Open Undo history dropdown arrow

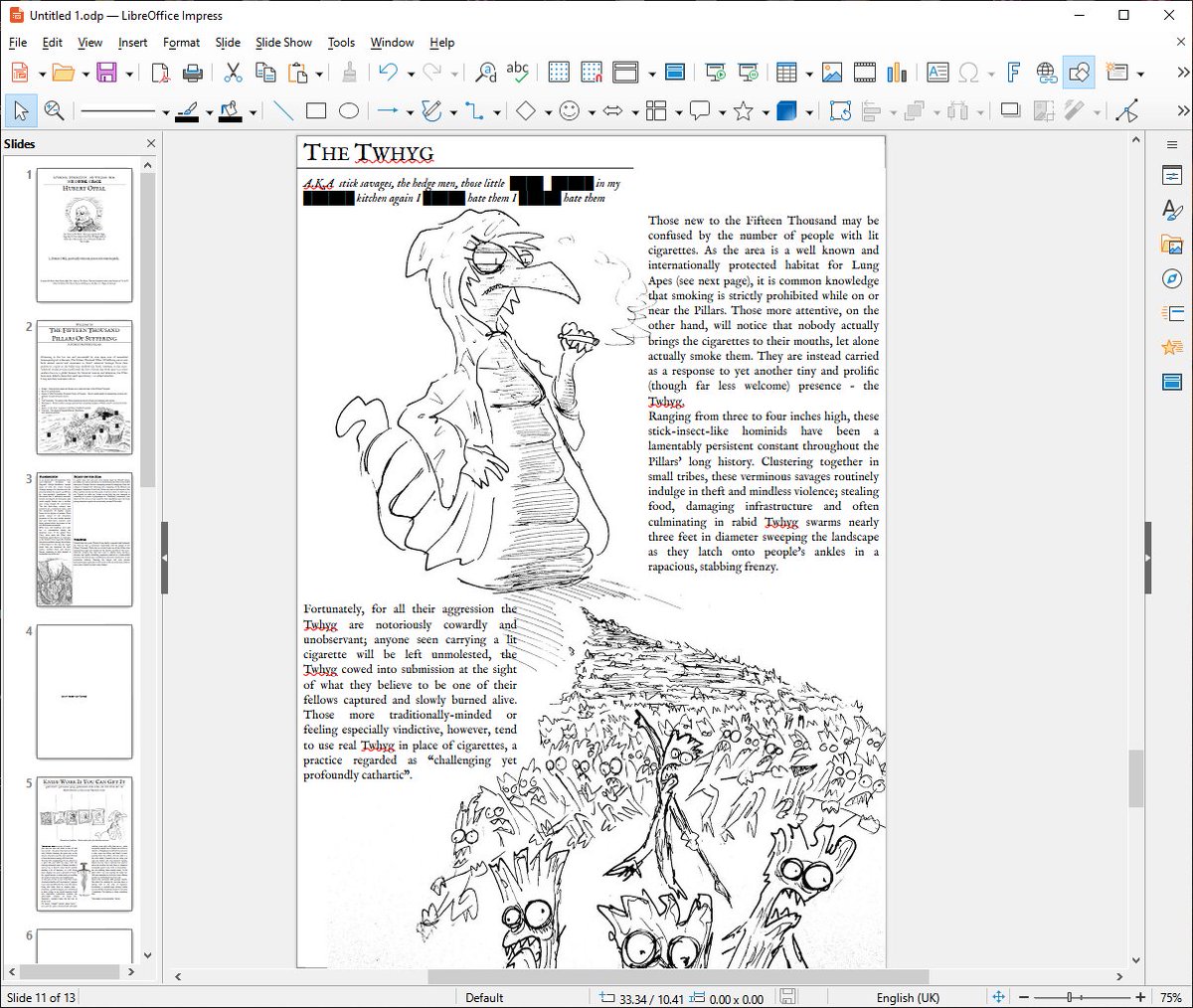(411, 74)
